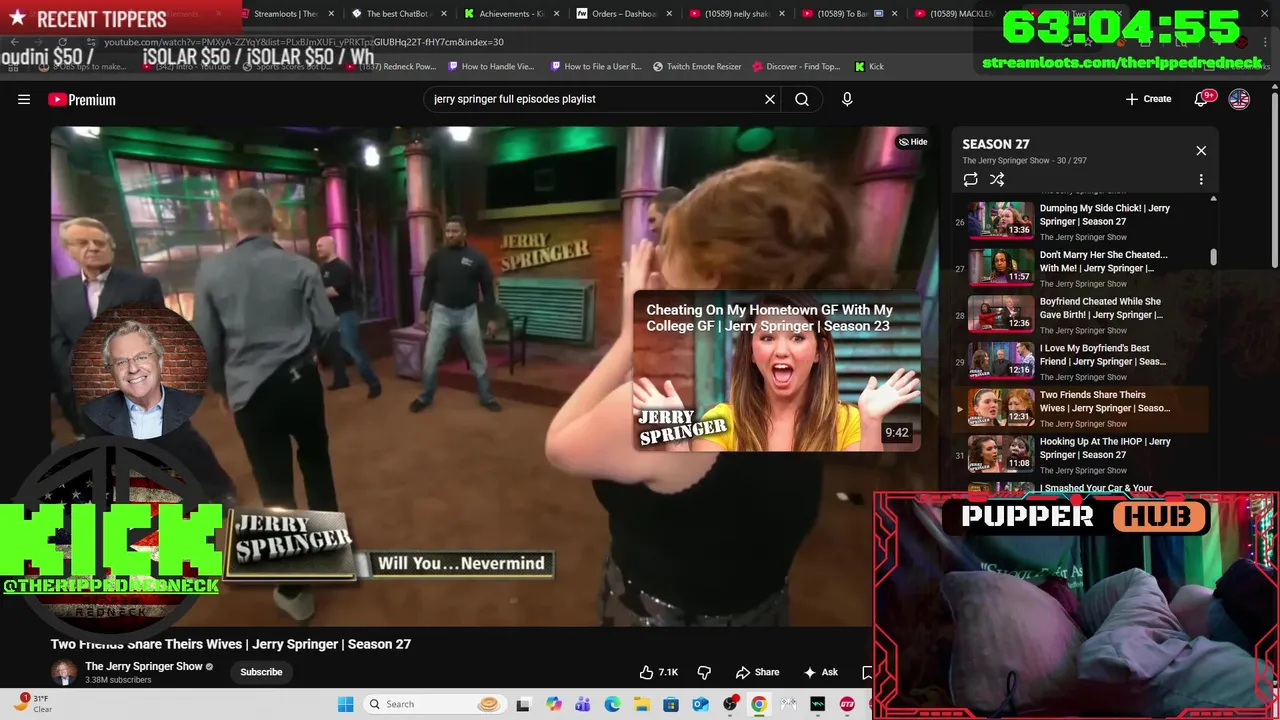Toggle shuffle playlist in Season 27 panel
This screenshot has width=1280, height=720.
click(997, 179)
